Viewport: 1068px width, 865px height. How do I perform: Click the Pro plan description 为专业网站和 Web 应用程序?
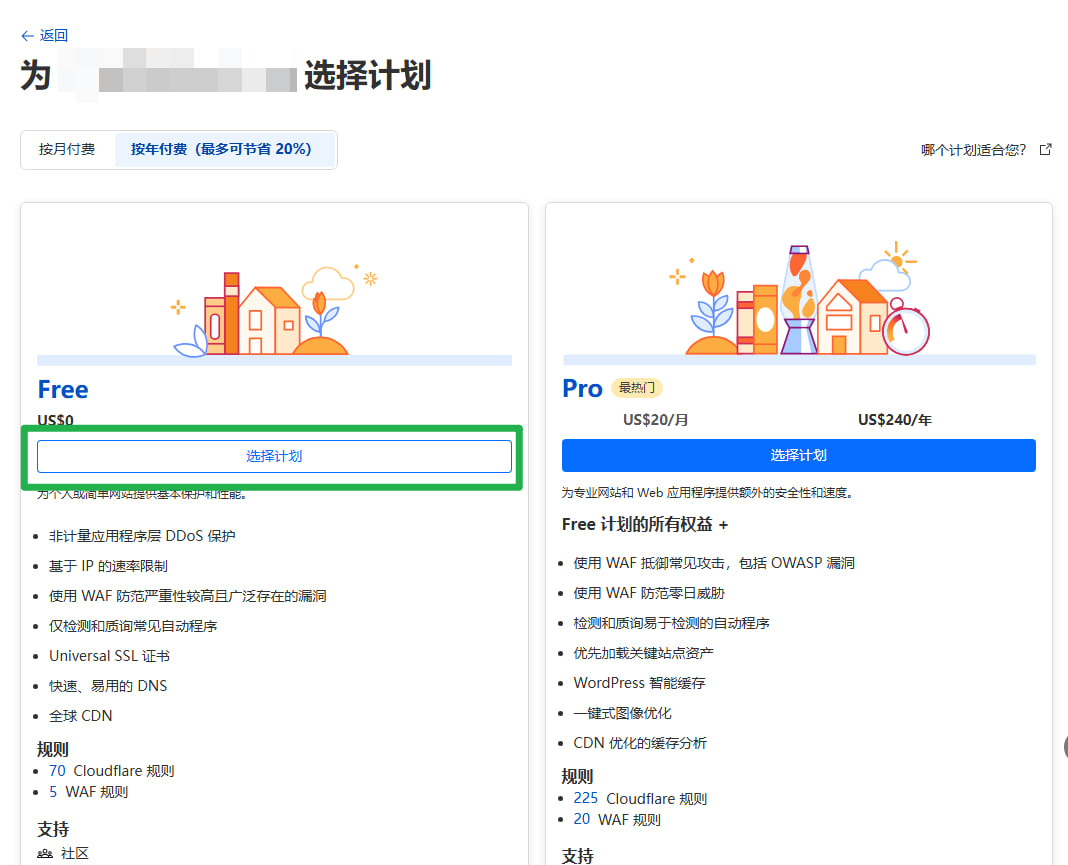tap(708, 492)
